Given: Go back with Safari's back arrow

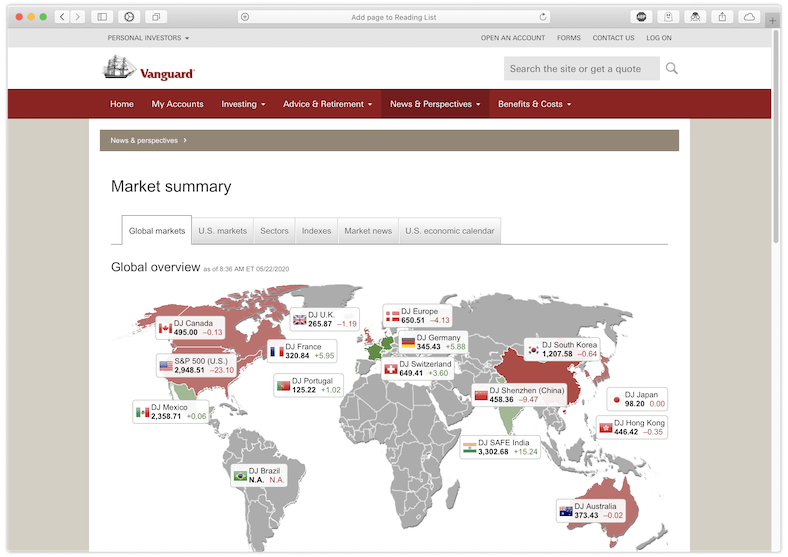Looking at the screenshot, I should pos(62,17).
